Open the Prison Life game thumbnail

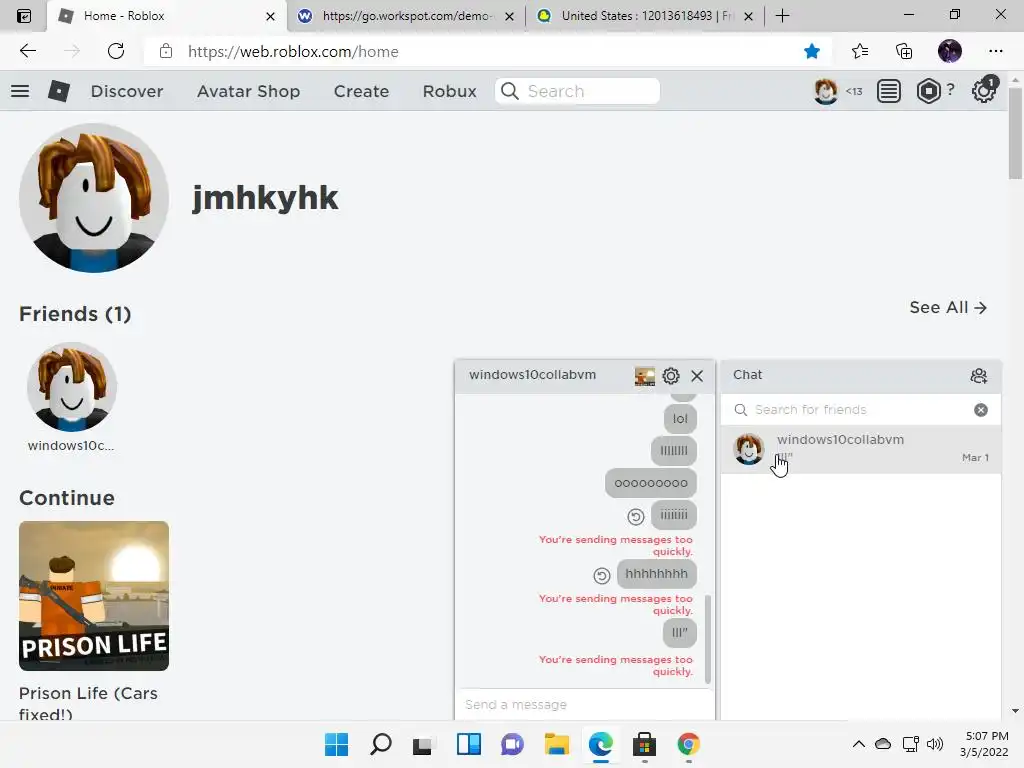point(94,596)
